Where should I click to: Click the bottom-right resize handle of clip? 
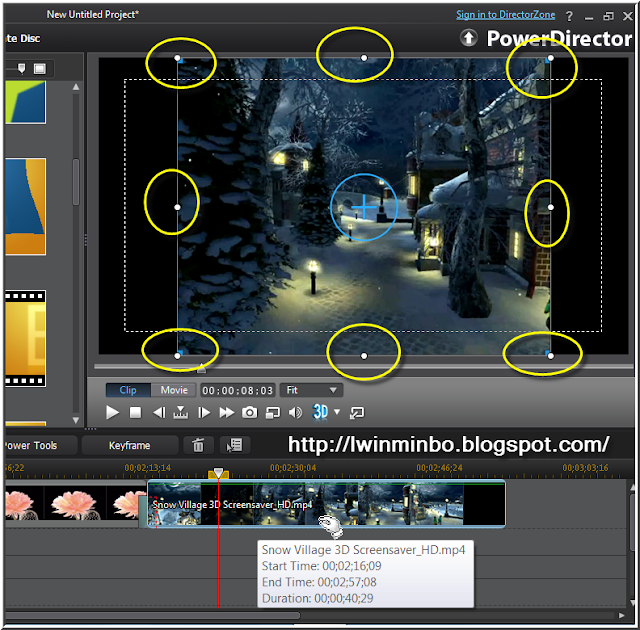[551, 356]
